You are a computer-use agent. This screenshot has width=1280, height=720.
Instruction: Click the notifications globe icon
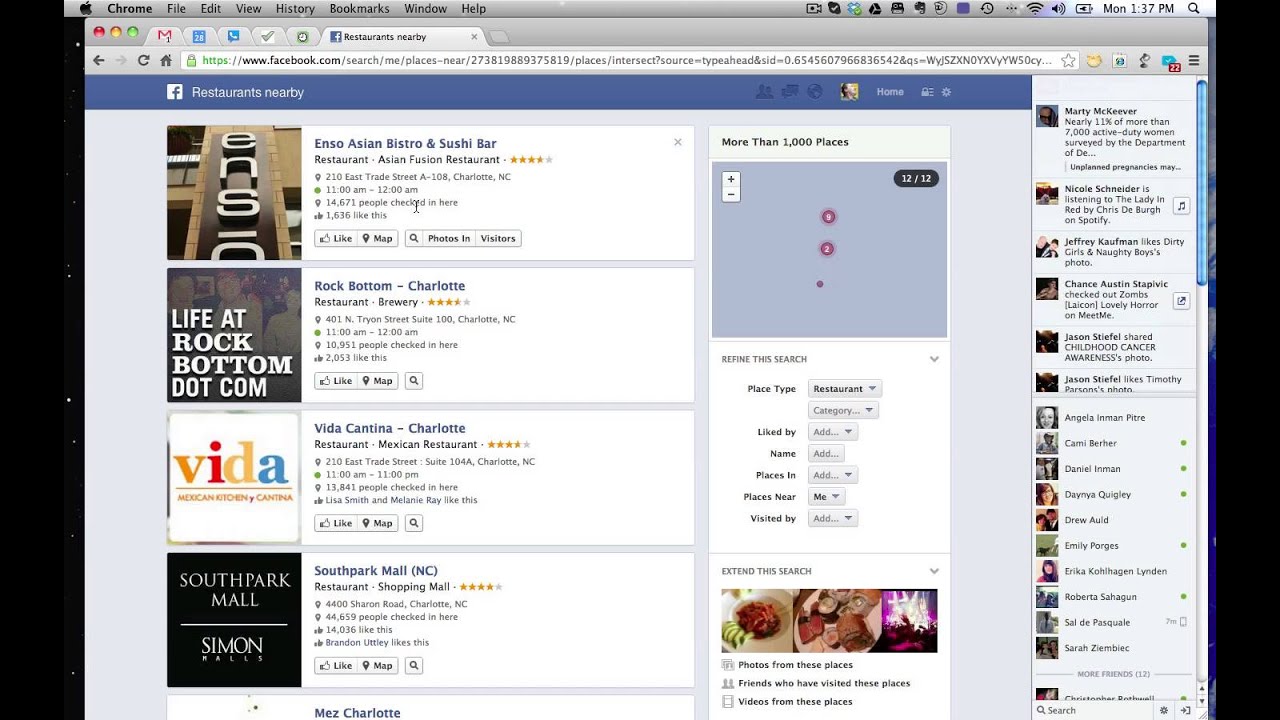(814, 92)
